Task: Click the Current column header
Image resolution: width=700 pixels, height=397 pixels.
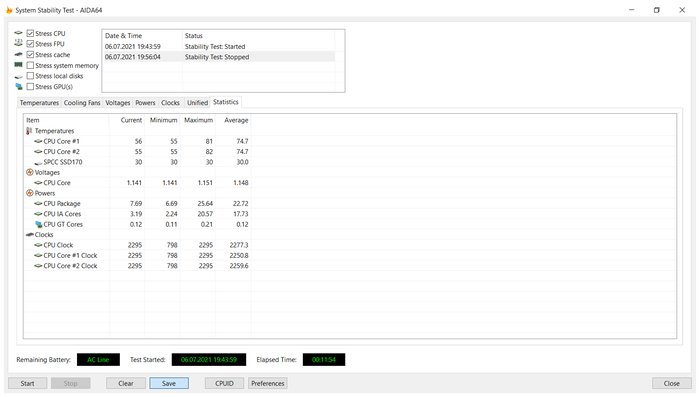Action: pos(127,120)
